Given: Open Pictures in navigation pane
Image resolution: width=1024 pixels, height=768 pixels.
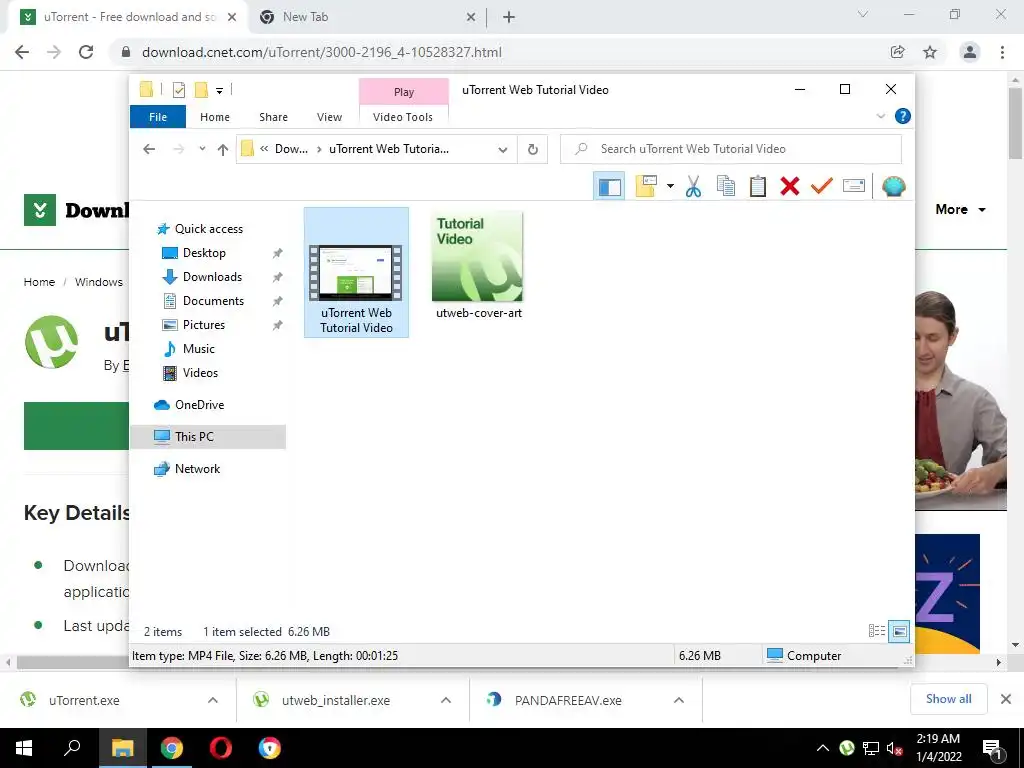Looking at the screenshot, I should click(x=204, y=325).
